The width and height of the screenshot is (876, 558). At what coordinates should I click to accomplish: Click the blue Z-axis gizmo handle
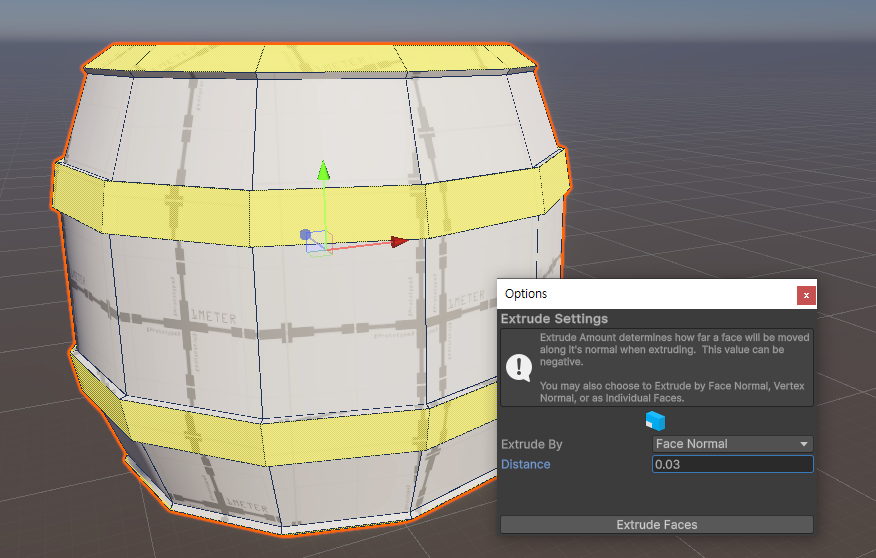305,235
